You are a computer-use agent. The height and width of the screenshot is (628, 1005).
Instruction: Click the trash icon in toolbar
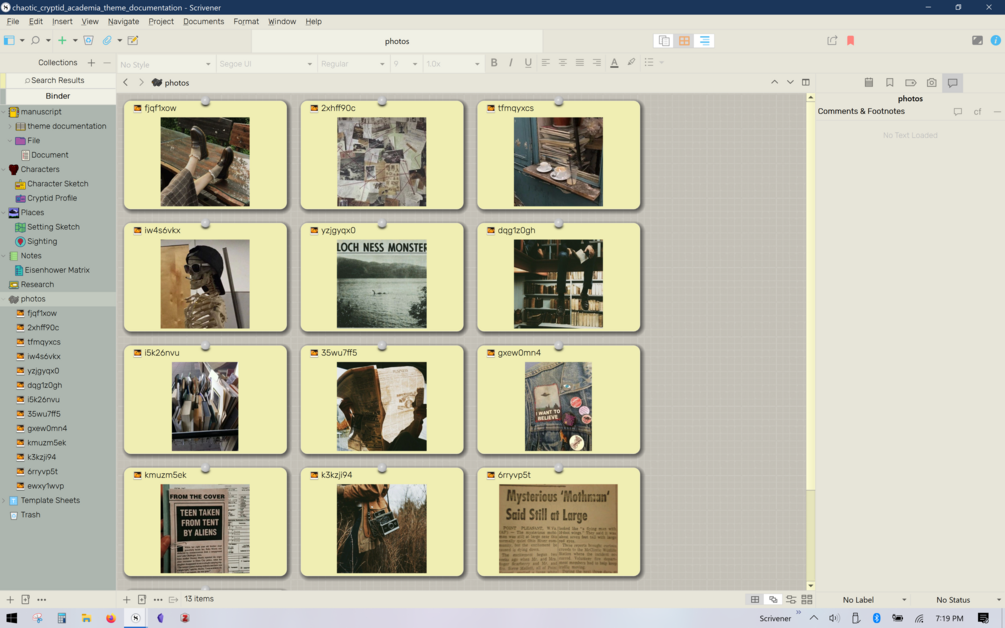pyautogui.click(x=88, y=40)
